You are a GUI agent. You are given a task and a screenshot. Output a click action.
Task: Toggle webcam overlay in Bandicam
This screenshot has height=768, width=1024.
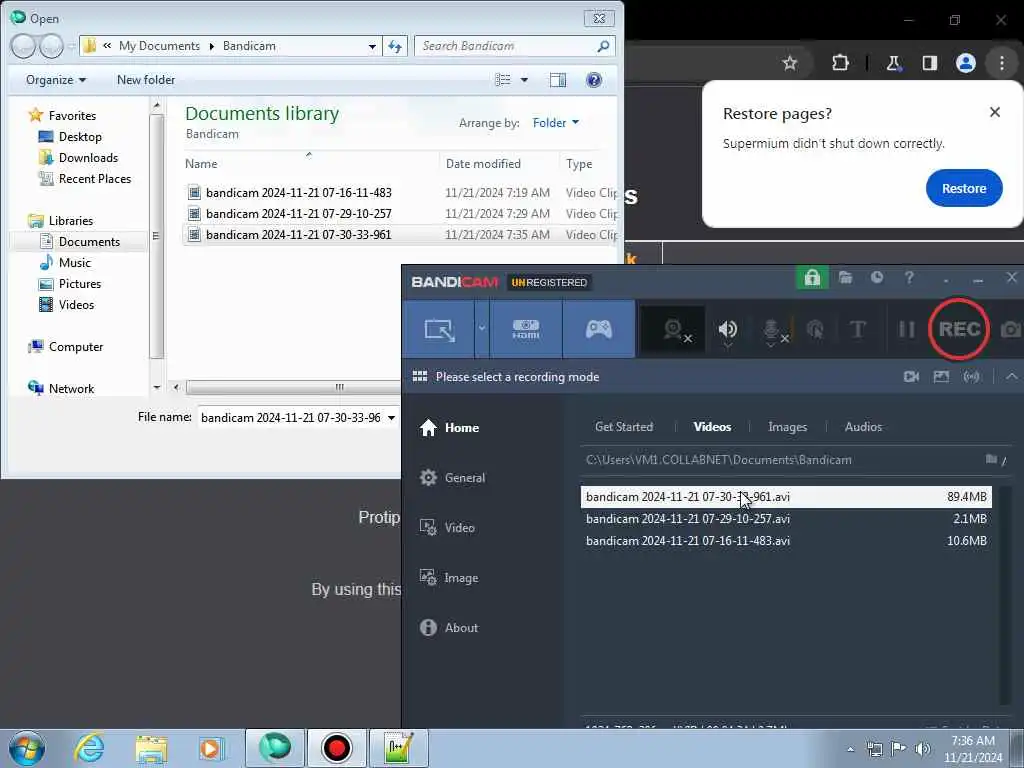(x=675, y=330)
